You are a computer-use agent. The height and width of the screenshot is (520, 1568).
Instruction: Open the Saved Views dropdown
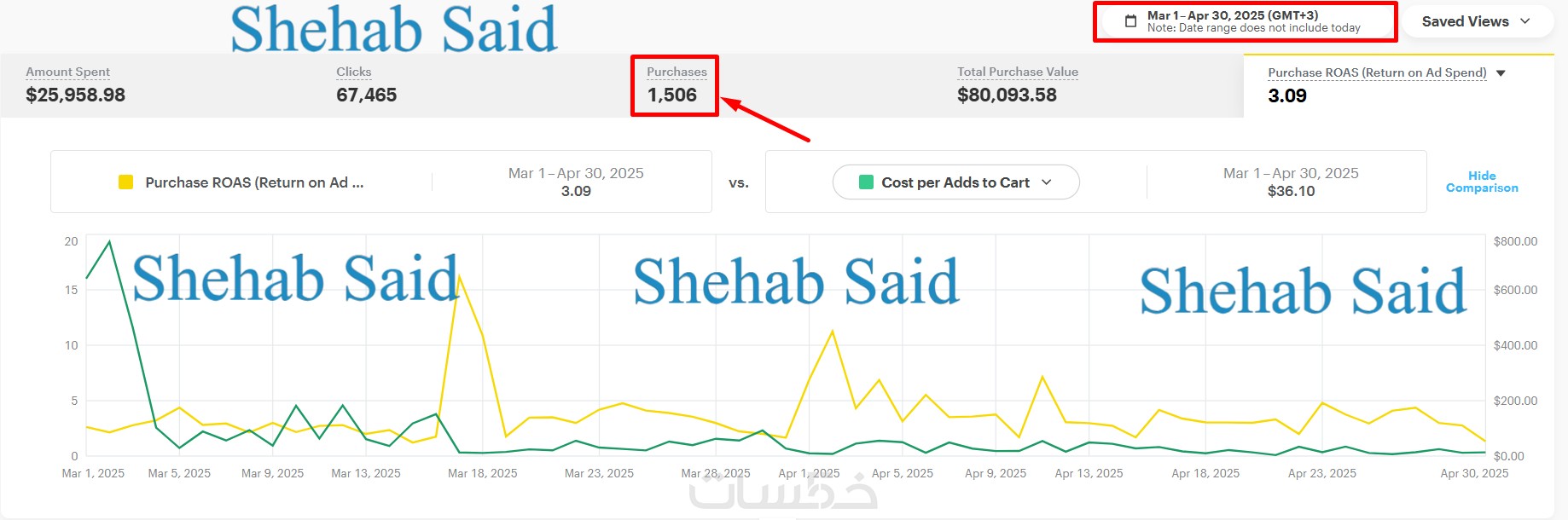(1475, 21)
